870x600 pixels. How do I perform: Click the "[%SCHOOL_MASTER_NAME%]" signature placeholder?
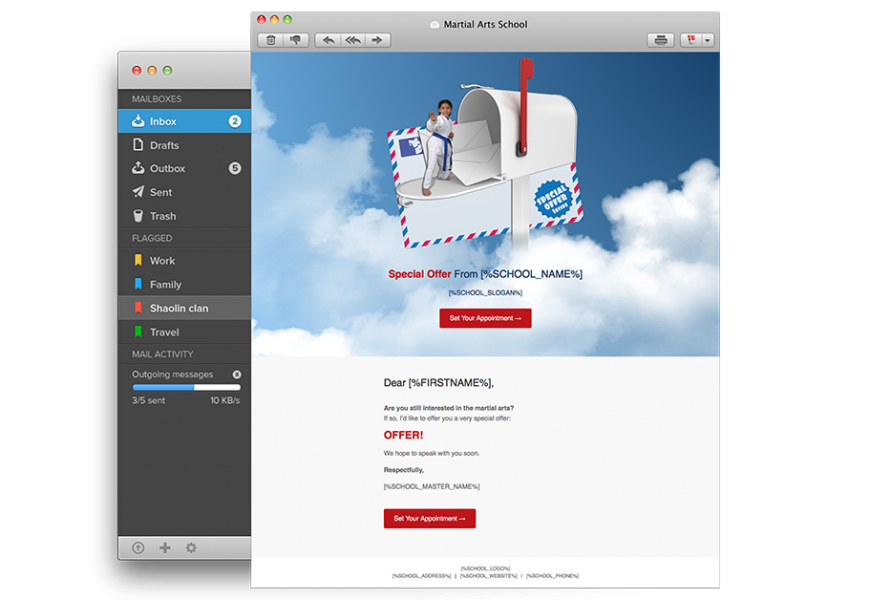click(432, 487)
